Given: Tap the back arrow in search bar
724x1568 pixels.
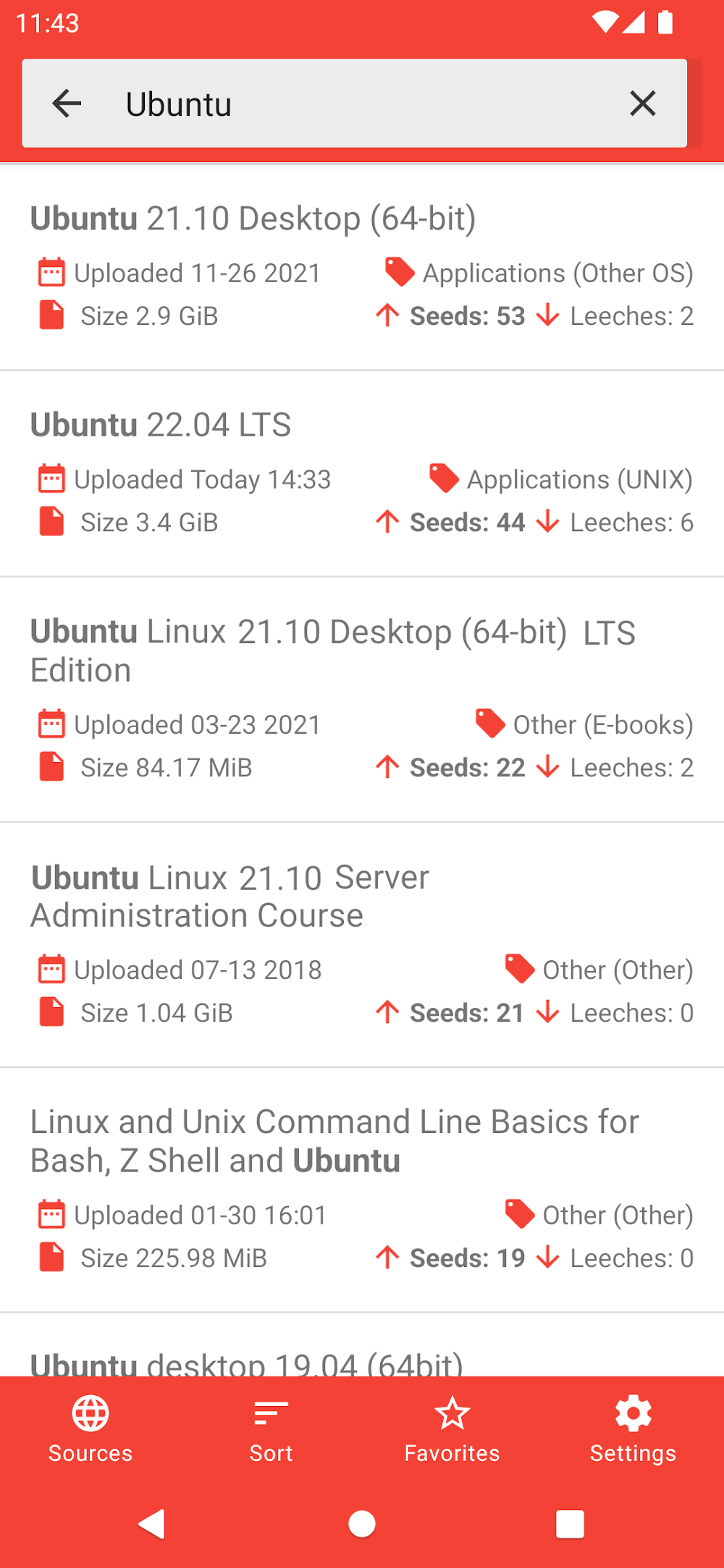Looking at the screenshot, I should (67, 103).
